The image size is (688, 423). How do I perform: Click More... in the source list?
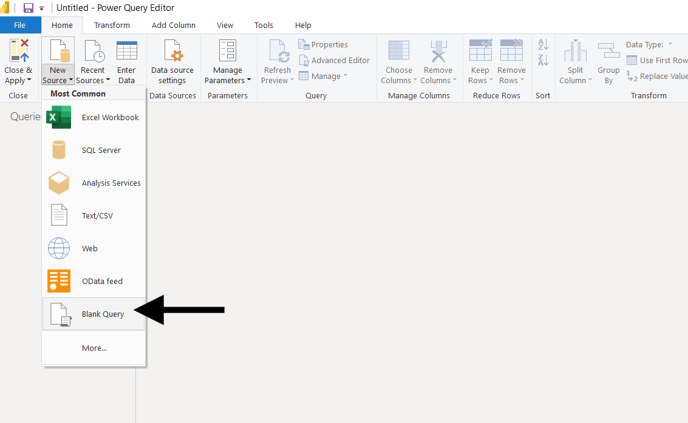pyautogui.click(x=94, y=348)
